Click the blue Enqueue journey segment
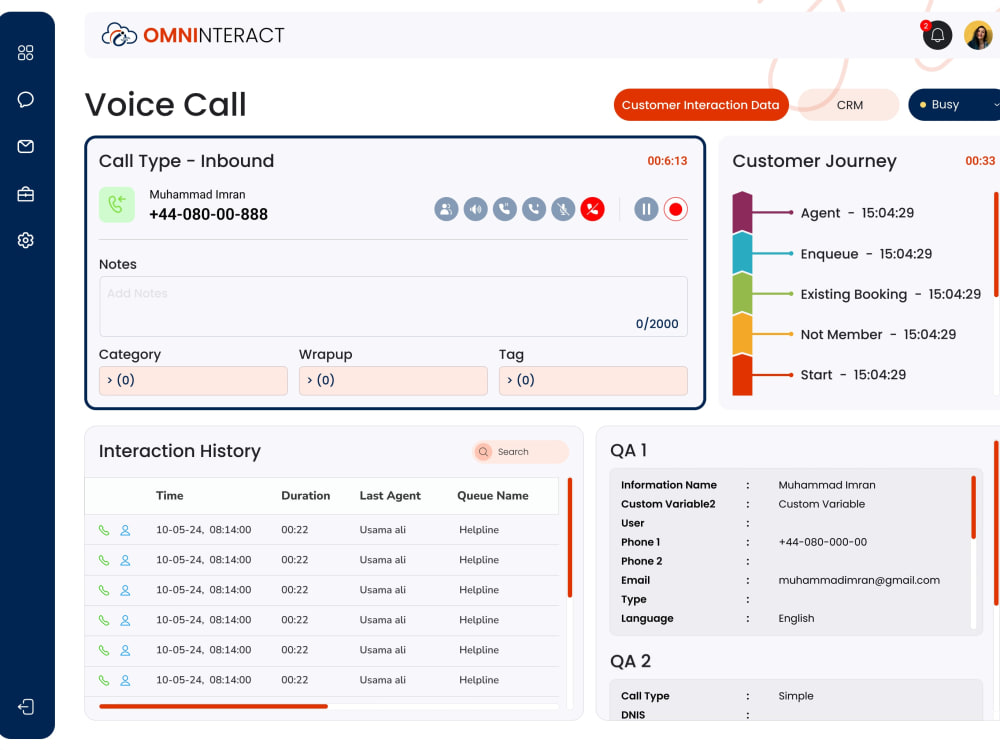Viewport: 1000px width, 750px height. point(742,253)
